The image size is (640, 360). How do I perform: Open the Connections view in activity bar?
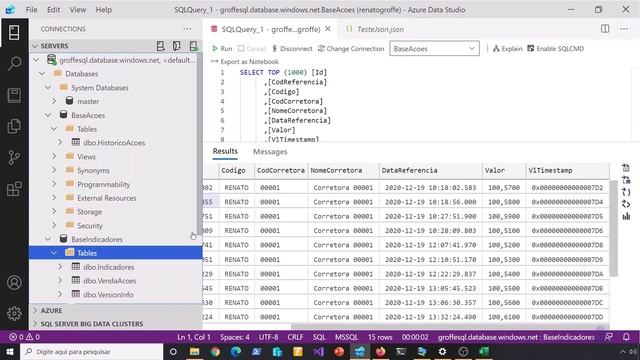14,32
